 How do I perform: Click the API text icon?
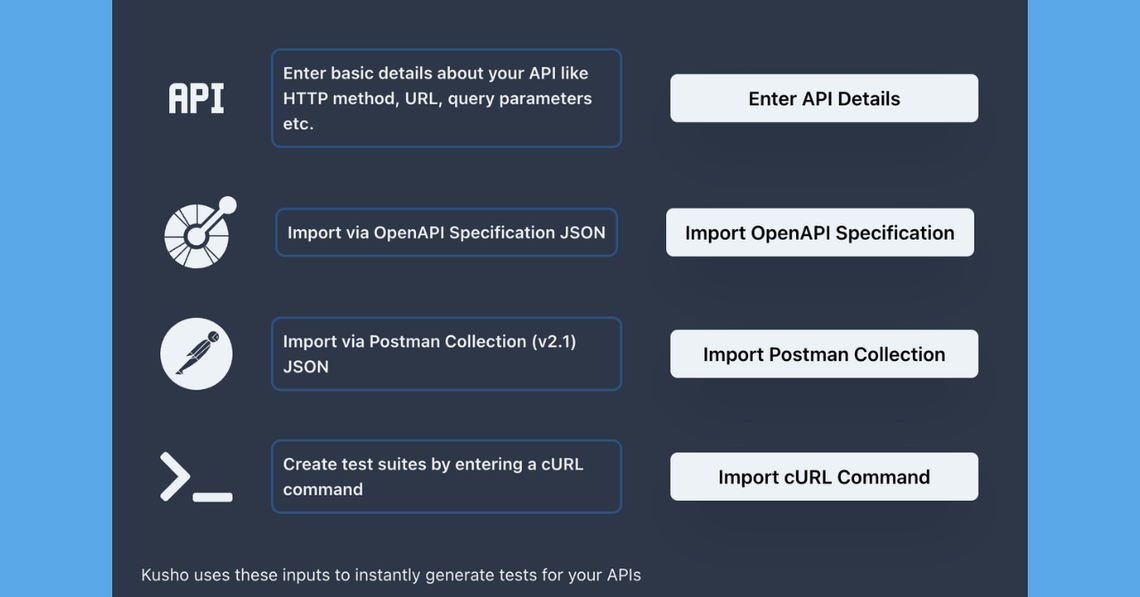(196, 99)
